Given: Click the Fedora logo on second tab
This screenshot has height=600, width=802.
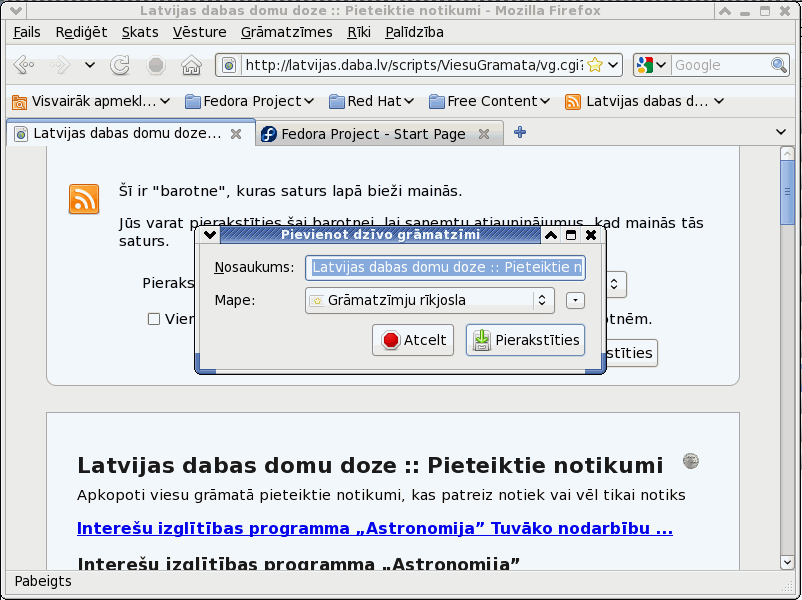Looking at the screenshot, I should click(x=269, y=134).
